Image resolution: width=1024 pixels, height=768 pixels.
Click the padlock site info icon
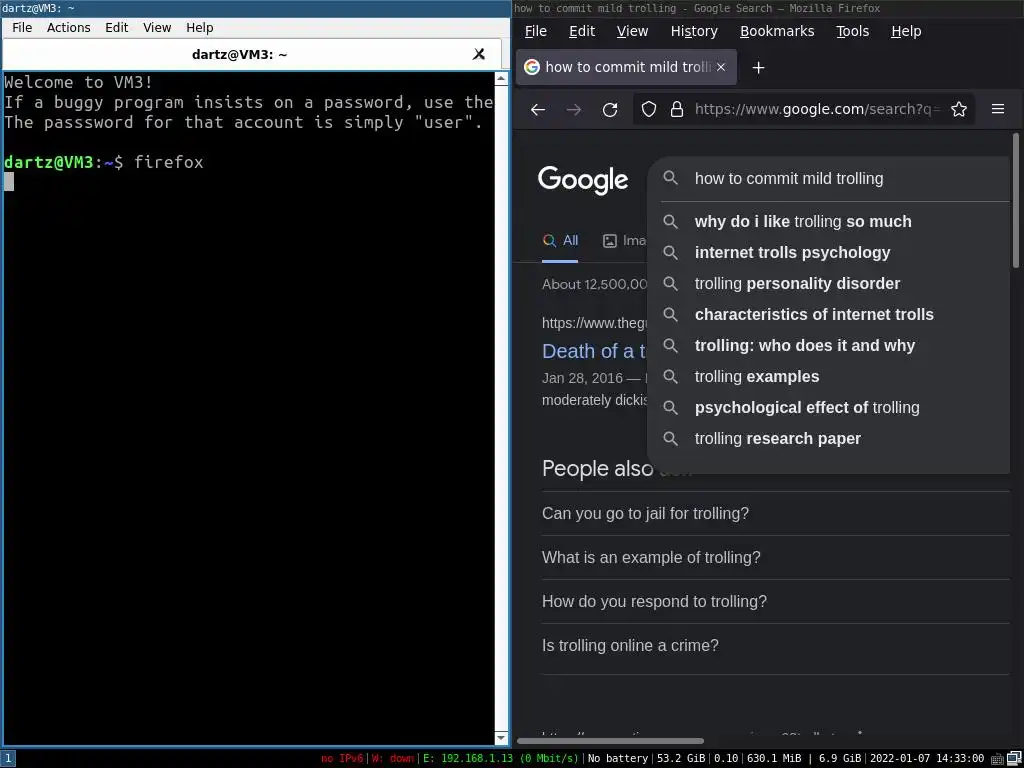[677, 109]
